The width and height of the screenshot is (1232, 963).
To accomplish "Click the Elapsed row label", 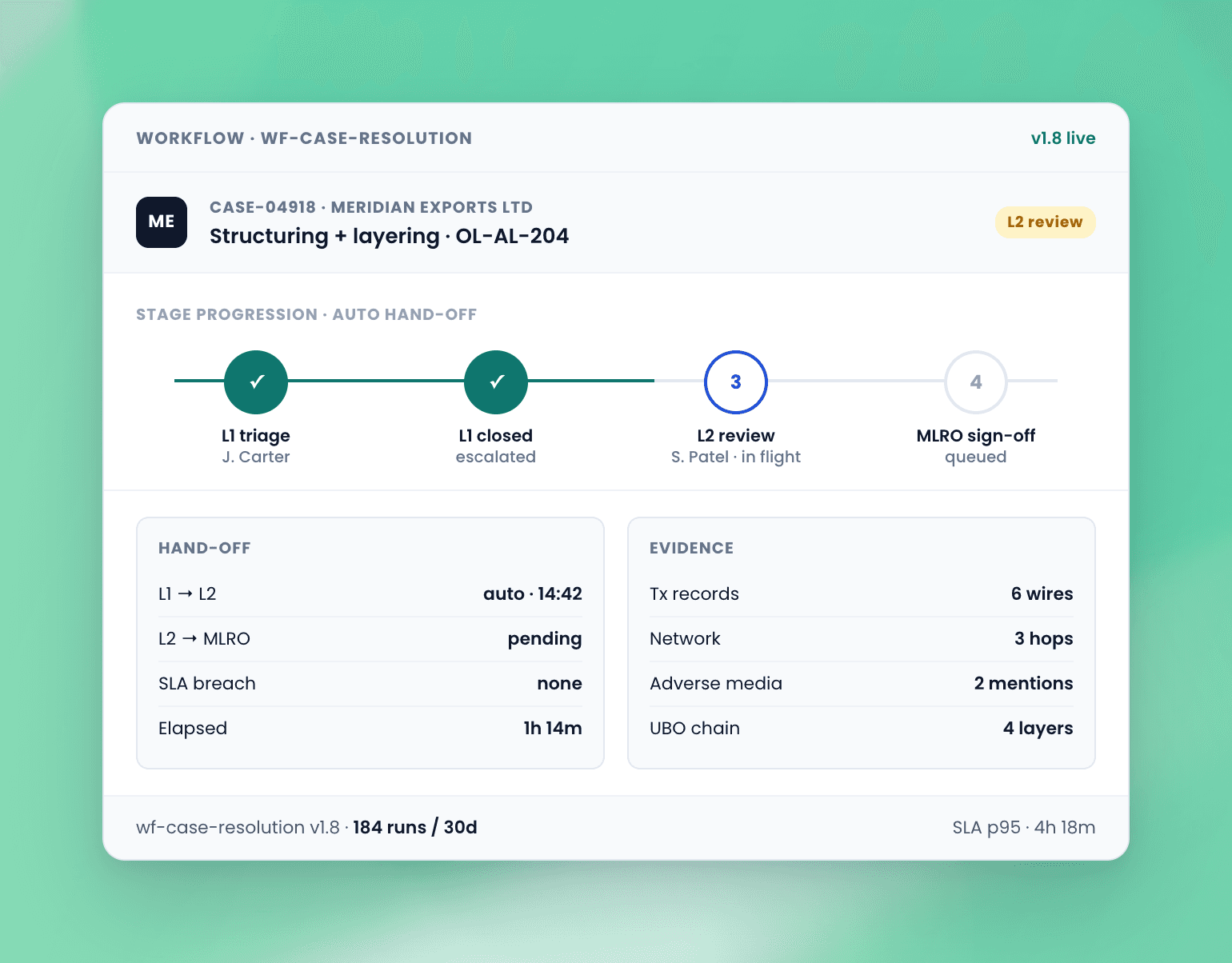I will pos(193,728).
